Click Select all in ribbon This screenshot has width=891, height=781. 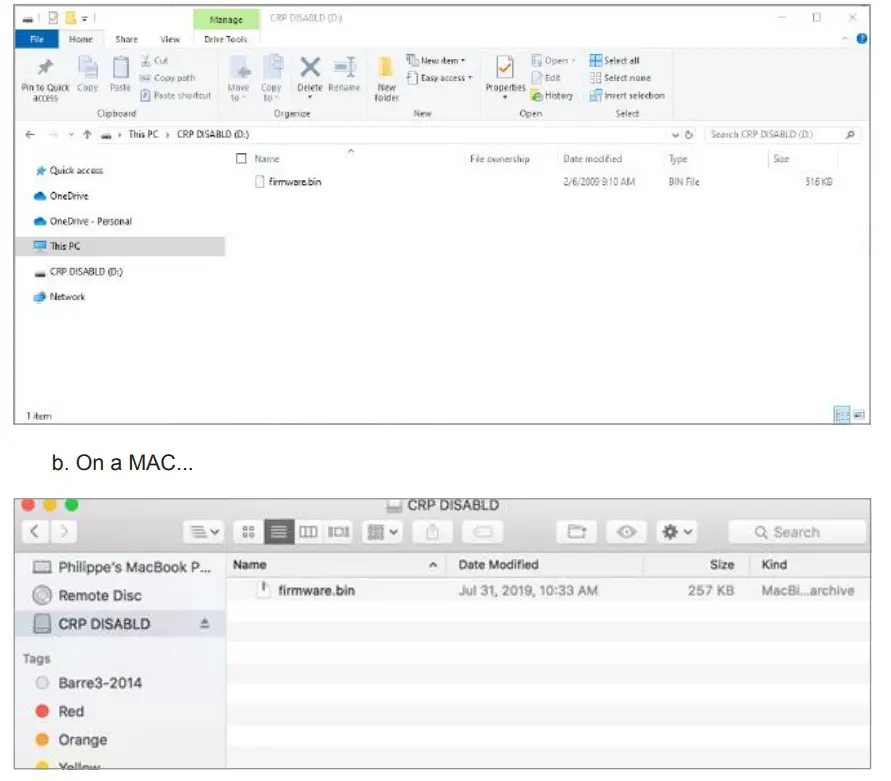pos(615,60)
